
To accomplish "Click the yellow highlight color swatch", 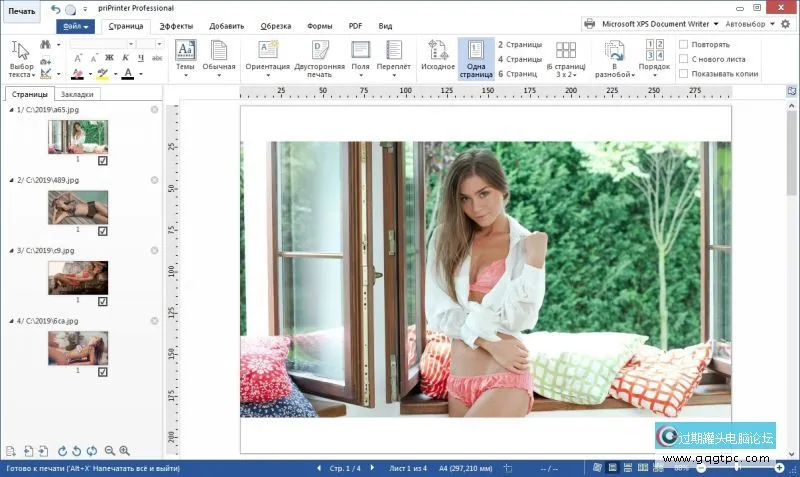I will pos(103,74).
